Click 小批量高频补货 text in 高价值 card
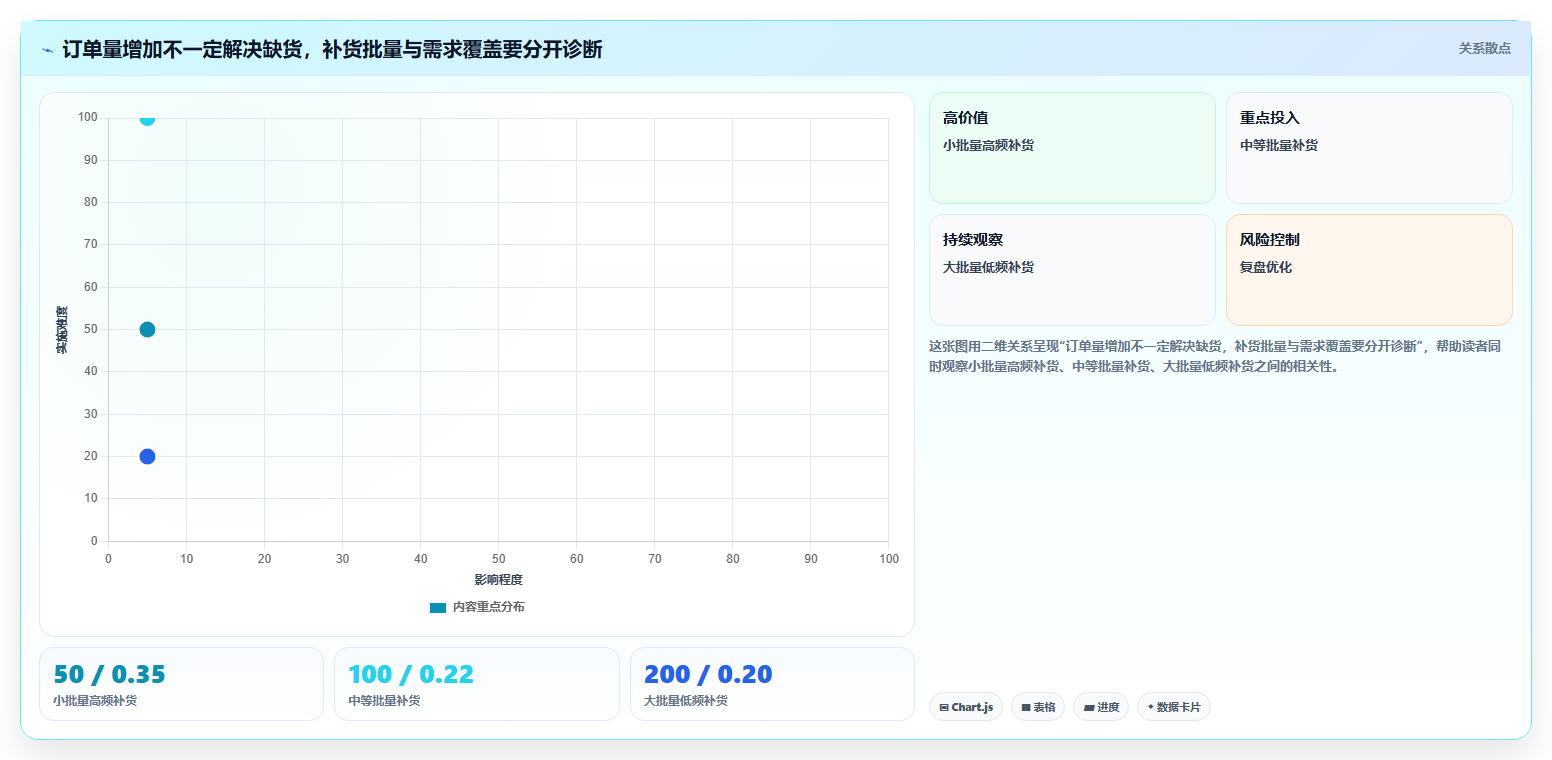 coord(988,146)
